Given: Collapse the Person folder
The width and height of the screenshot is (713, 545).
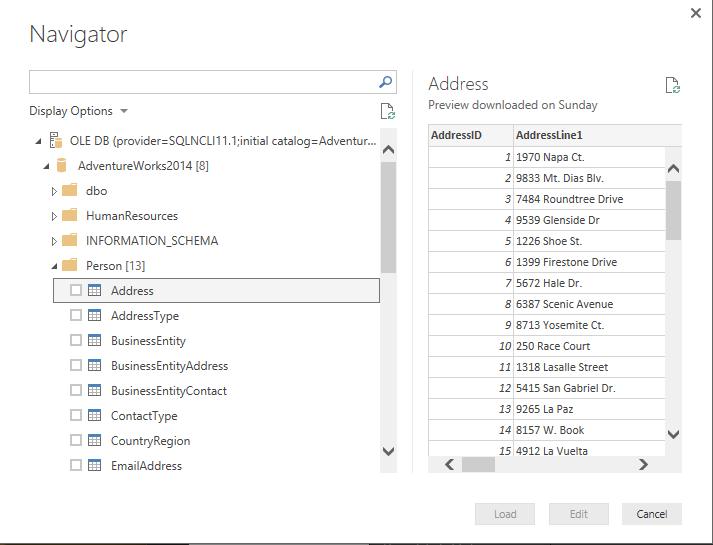Looking at the screenshot, I should coord(54,266).
